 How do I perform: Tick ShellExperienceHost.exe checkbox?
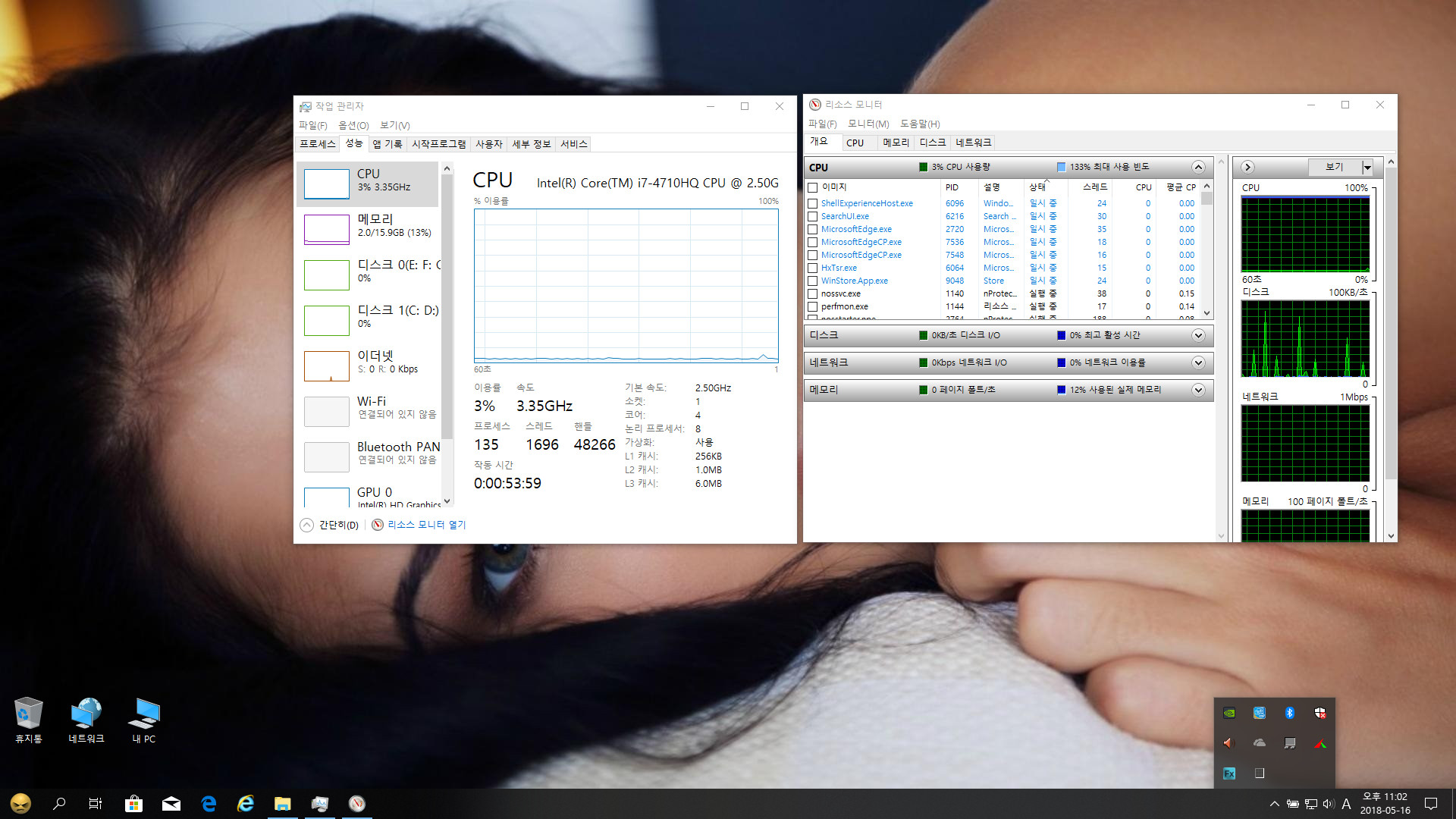813,203
